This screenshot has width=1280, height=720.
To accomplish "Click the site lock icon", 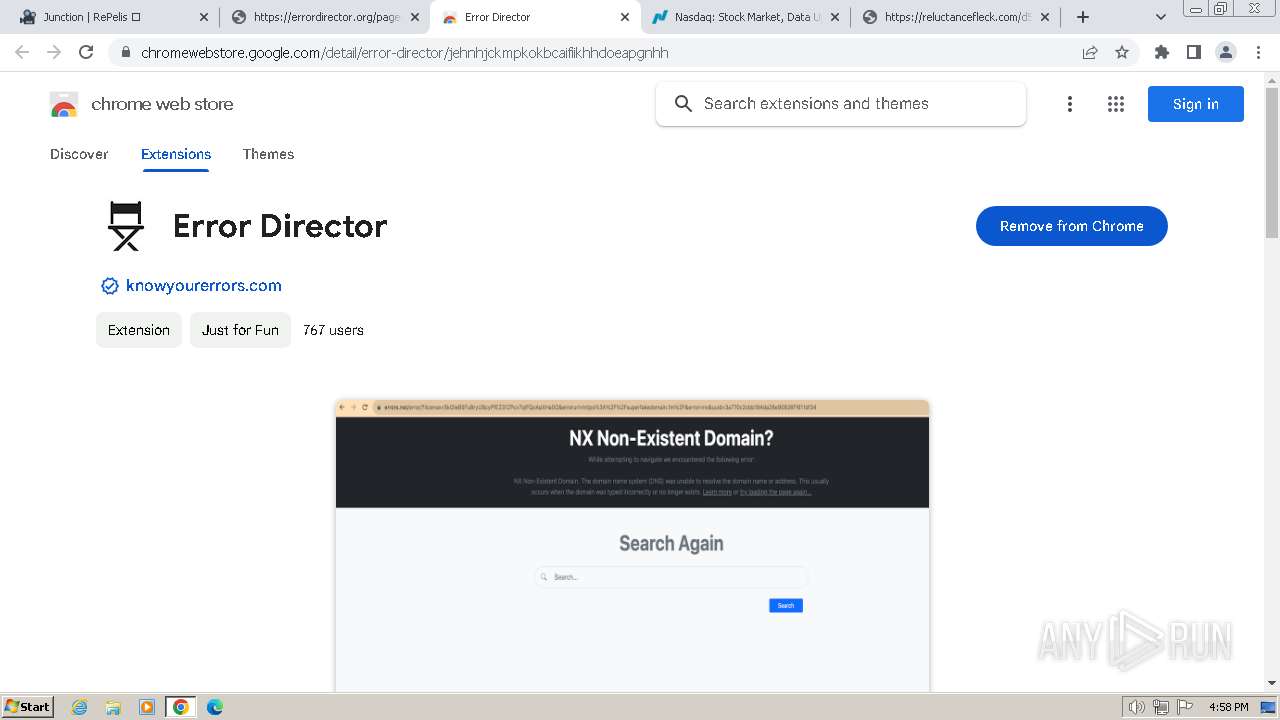I will 125,52.
